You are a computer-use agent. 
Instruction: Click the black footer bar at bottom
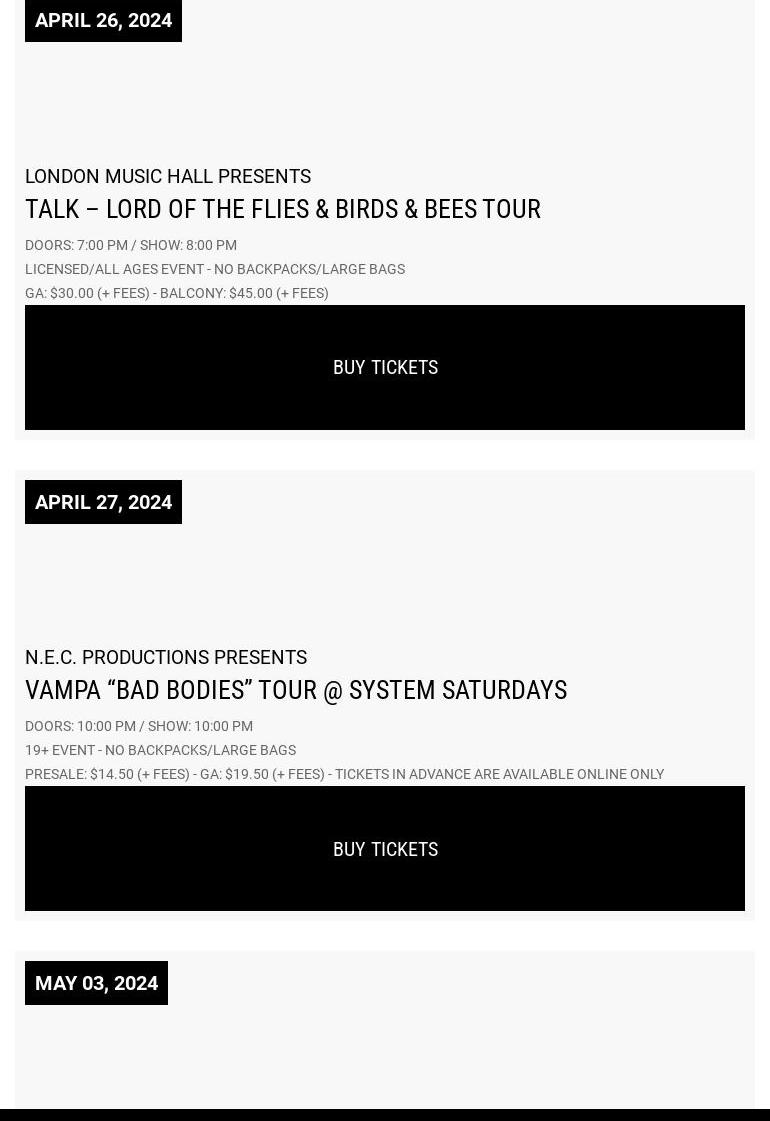(x=385, y=1115)
